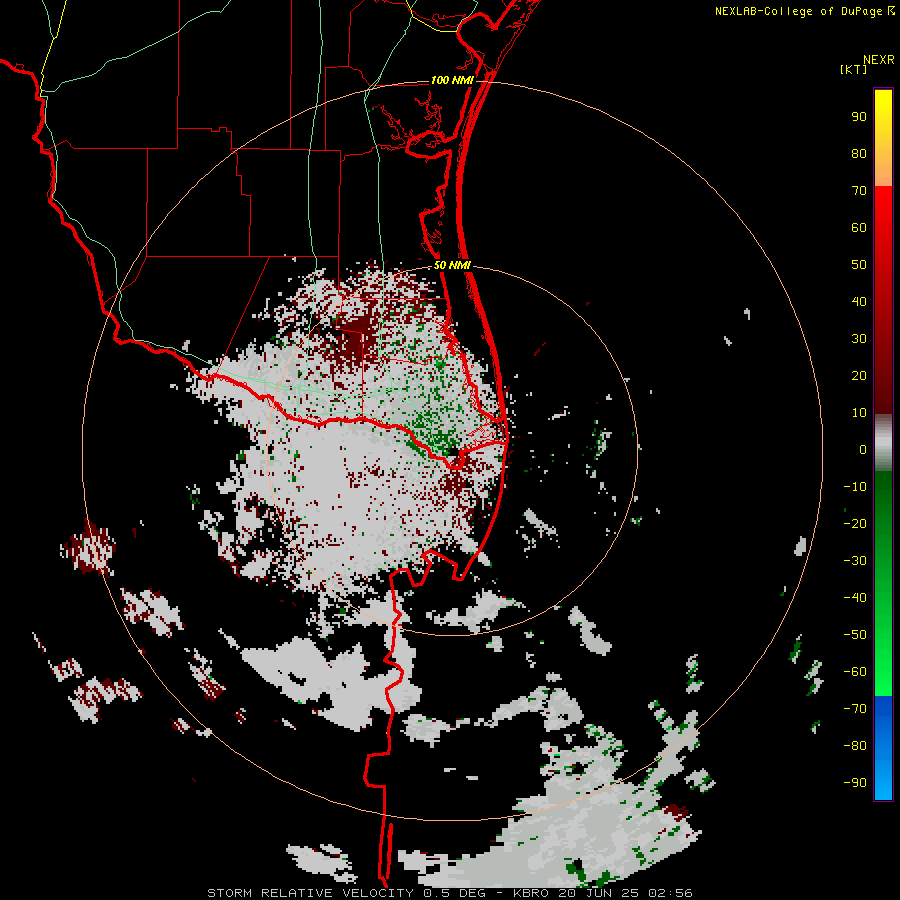Click the KBRO station identifier in the caption
The image size is (900, 900).
pyautogui.click(x=531, y=893)
